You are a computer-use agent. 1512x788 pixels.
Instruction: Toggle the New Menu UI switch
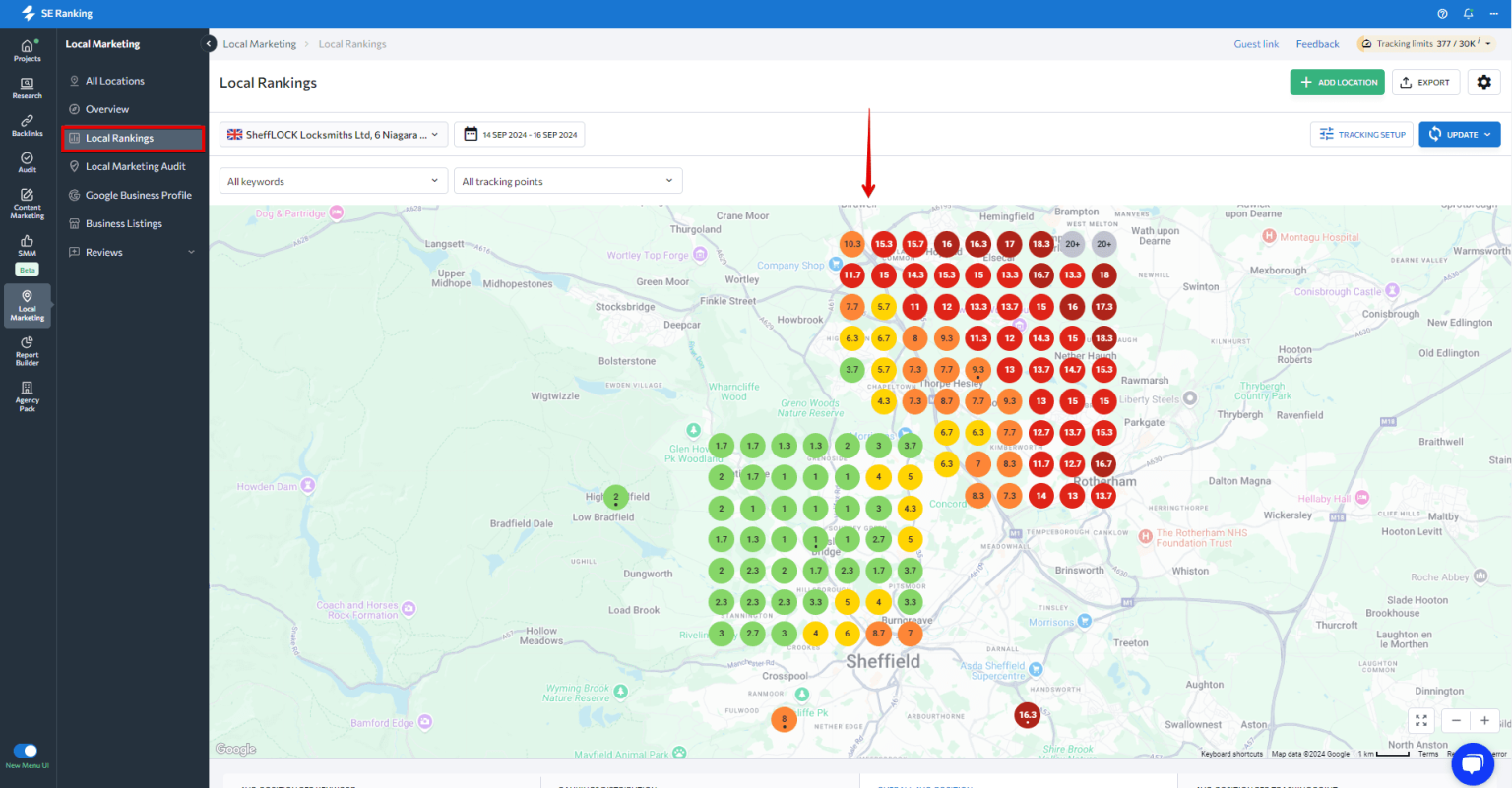(x=28, y=750)
